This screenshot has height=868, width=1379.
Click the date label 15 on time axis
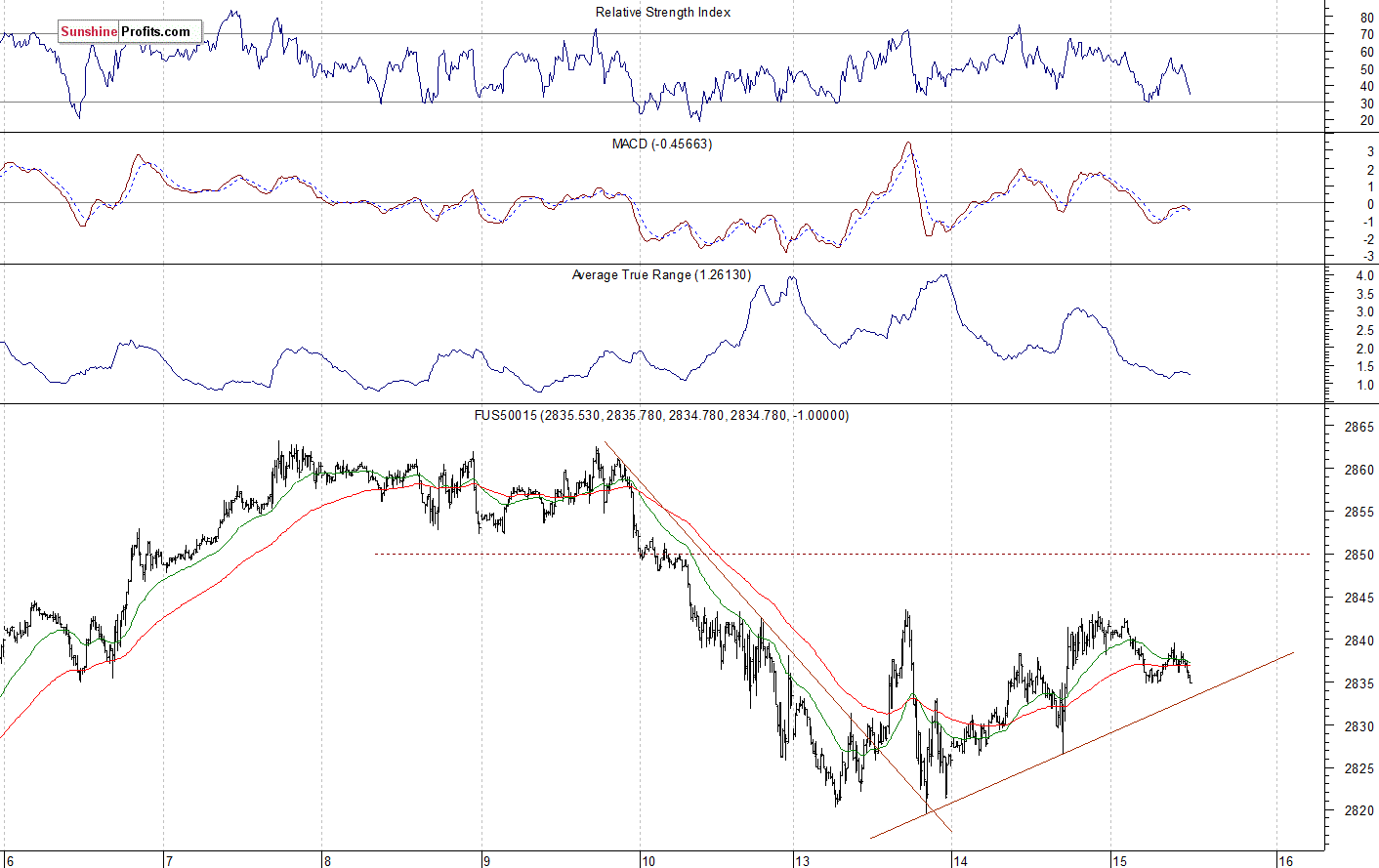coord(1119,860)
